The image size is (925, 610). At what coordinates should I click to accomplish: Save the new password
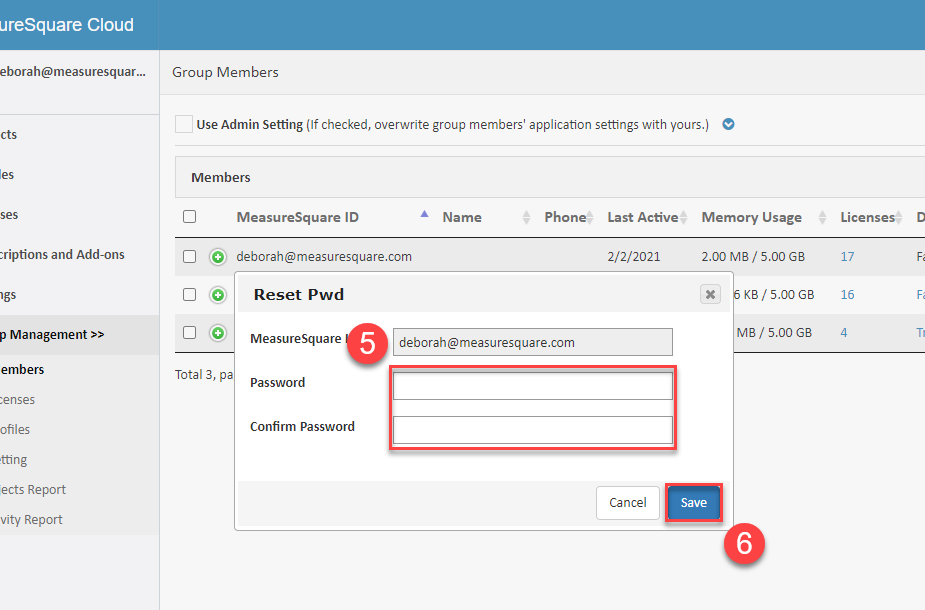(693, 503)
